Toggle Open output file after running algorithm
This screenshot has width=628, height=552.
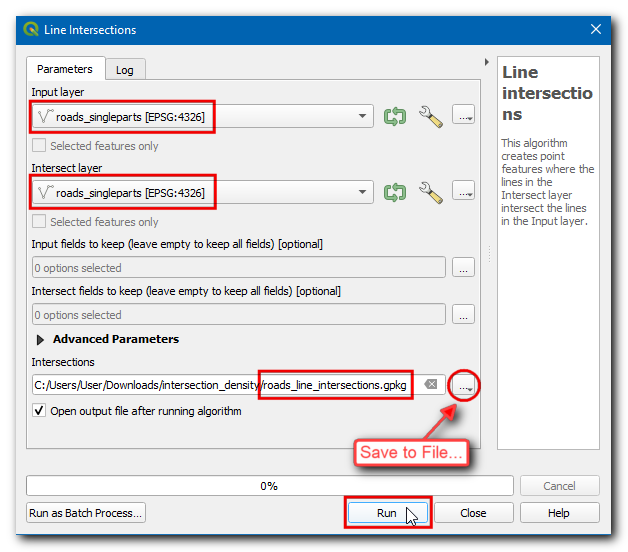(39, 411)
